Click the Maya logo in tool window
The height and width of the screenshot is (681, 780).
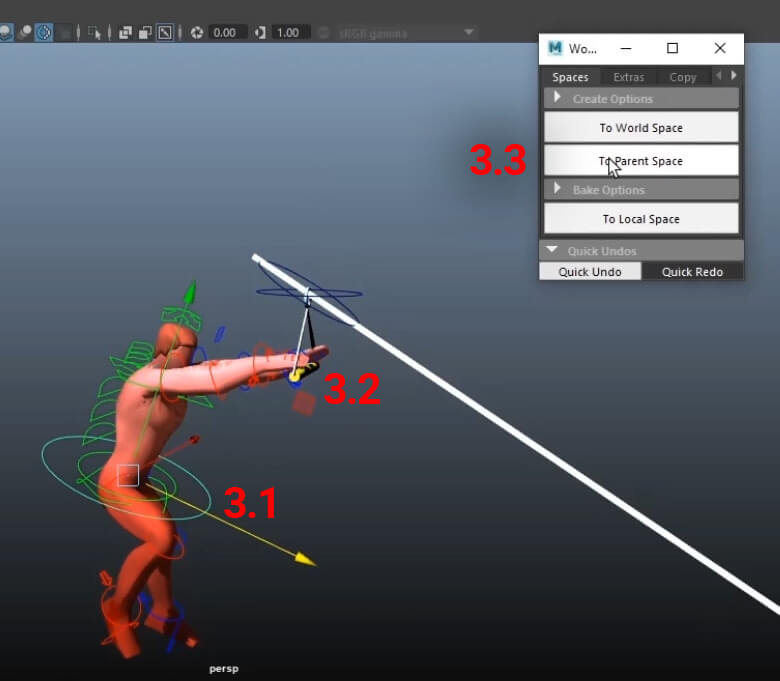(x=555, y=48)
